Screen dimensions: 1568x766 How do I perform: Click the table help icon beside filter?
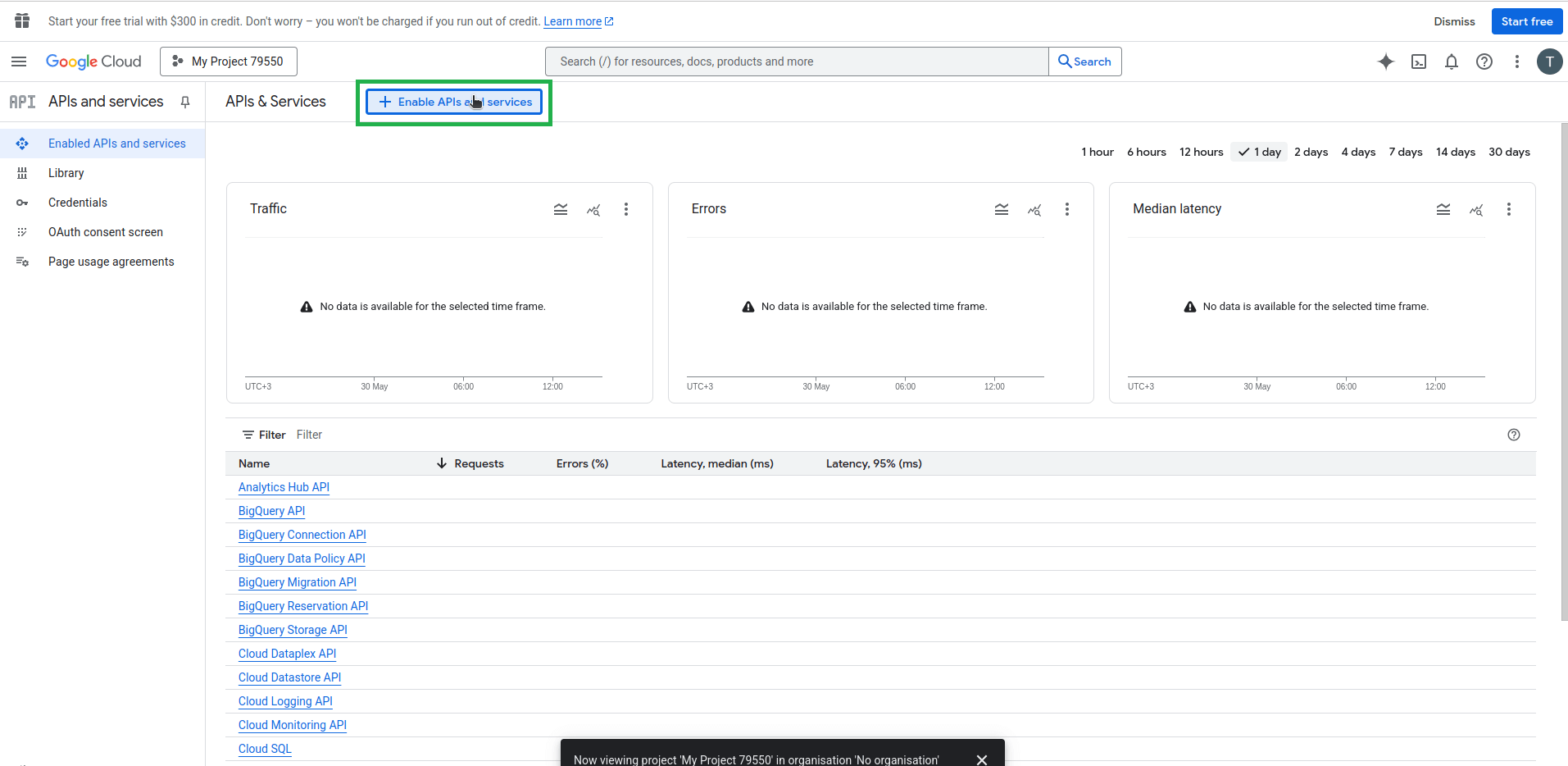tap(1513, 435)
